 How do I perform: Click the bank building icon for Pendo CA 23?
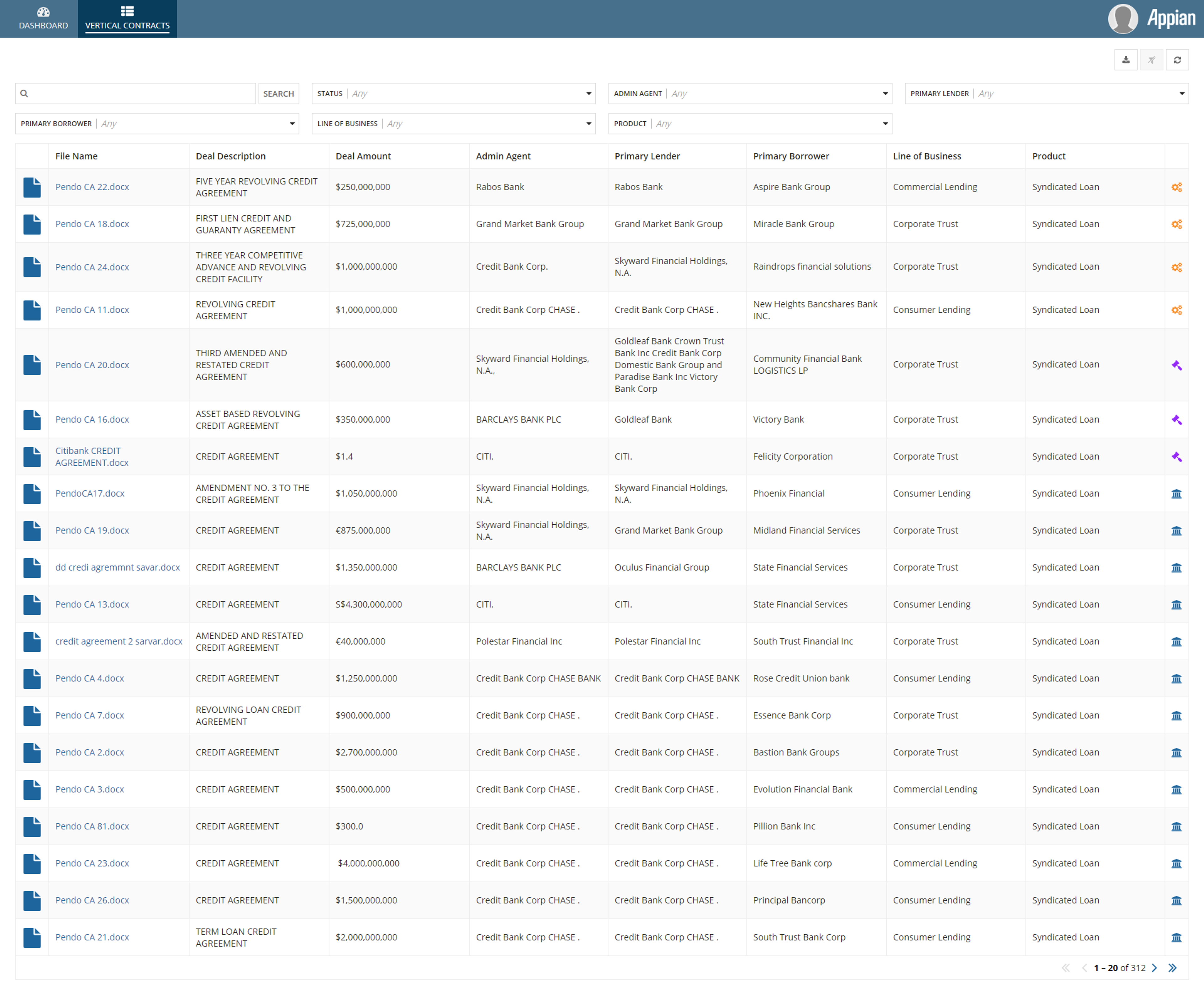pyautogui.click(x=1177, y=864)
